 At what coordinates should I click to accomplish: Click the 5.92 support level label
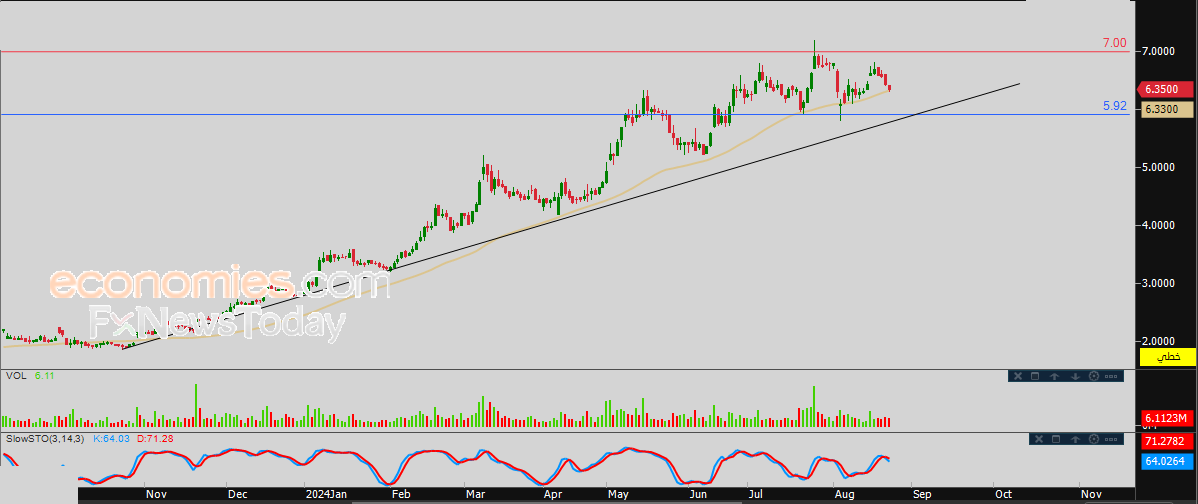(x=1115, y=106)
